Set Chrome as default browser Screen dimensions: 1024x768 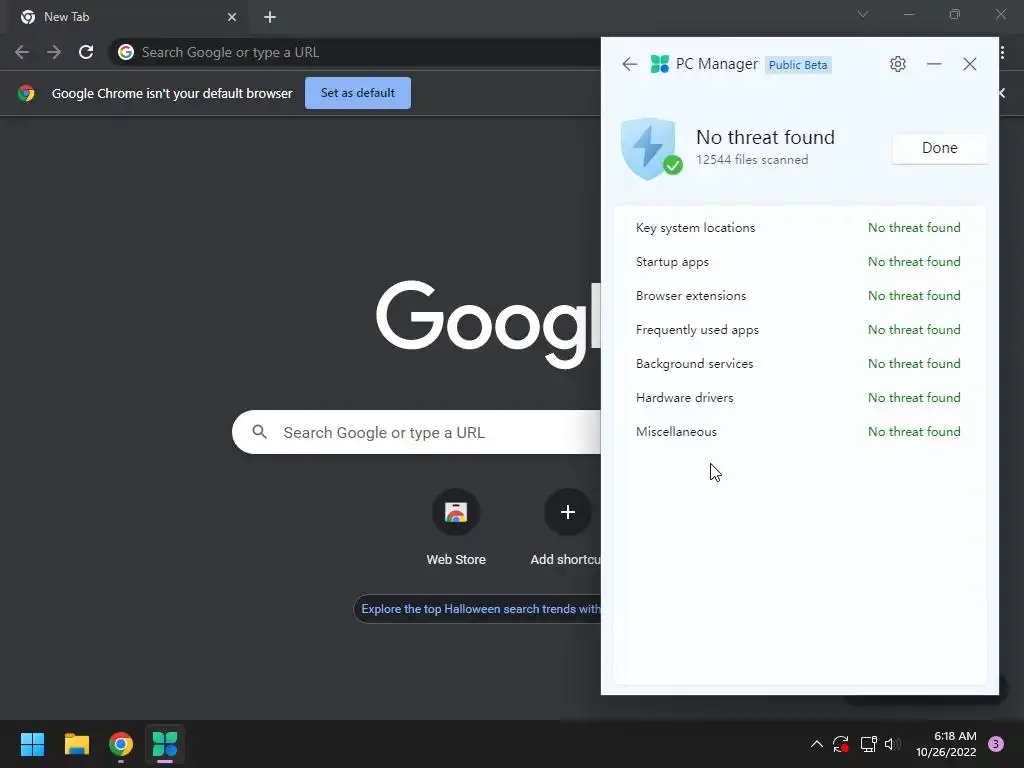pyautogui.click(x=358, y=93)
